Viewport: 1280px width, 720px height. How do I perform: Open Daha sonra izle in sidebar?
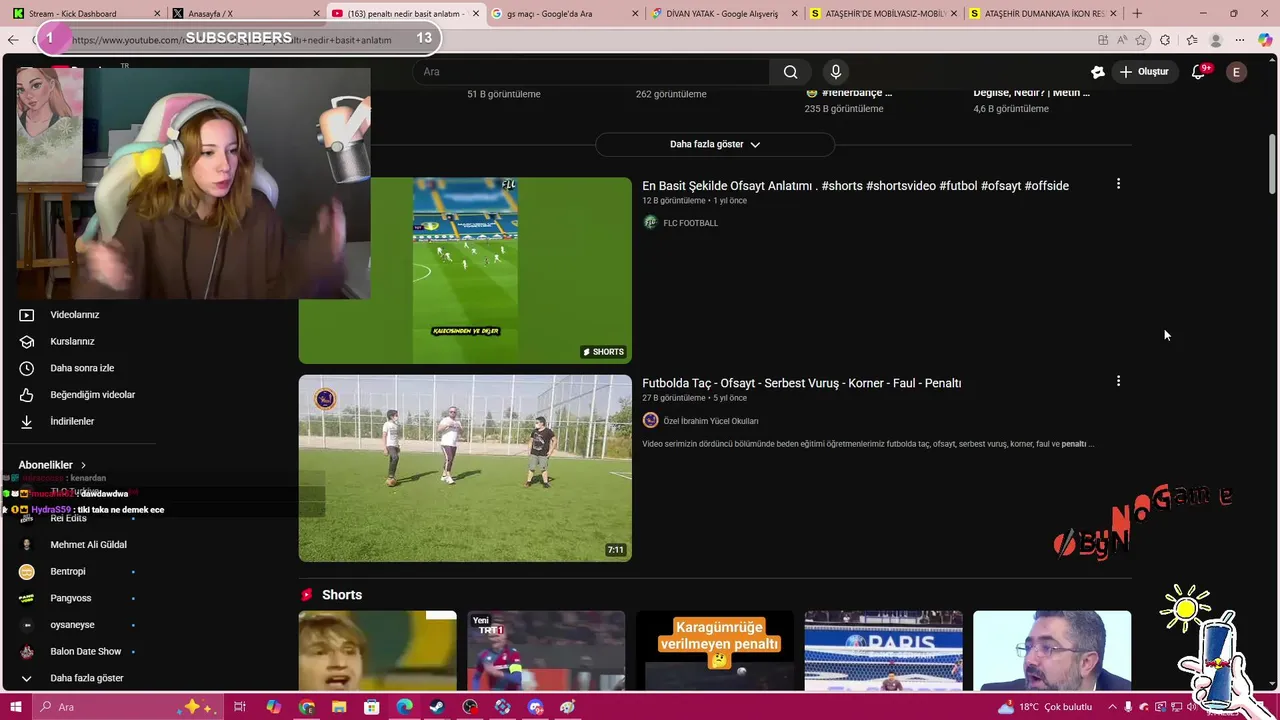pos(82,368)
